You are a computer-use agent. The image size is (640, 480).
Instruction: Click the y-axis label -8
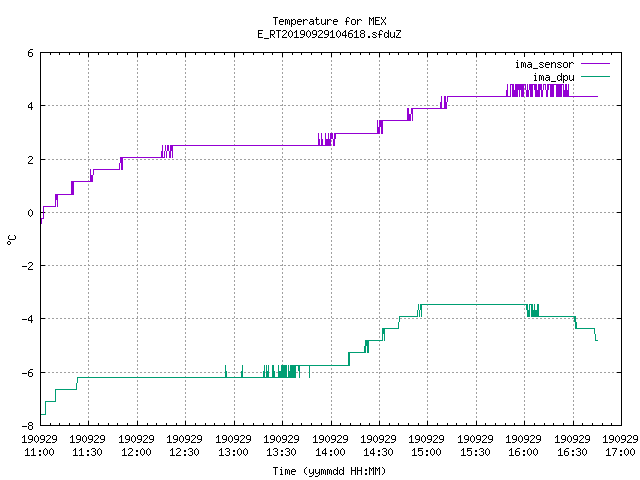coord(28,426)
